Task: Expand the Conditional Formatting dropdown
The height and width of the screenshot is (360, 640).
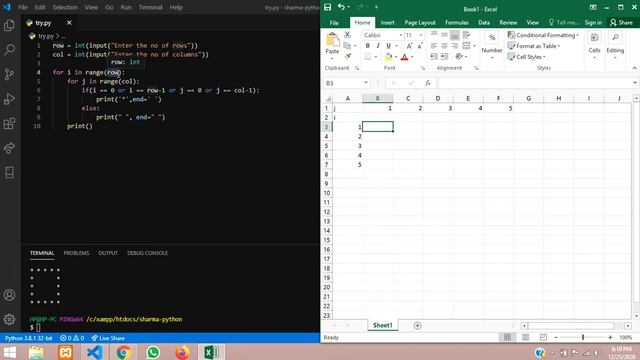Action: point(543,35)
